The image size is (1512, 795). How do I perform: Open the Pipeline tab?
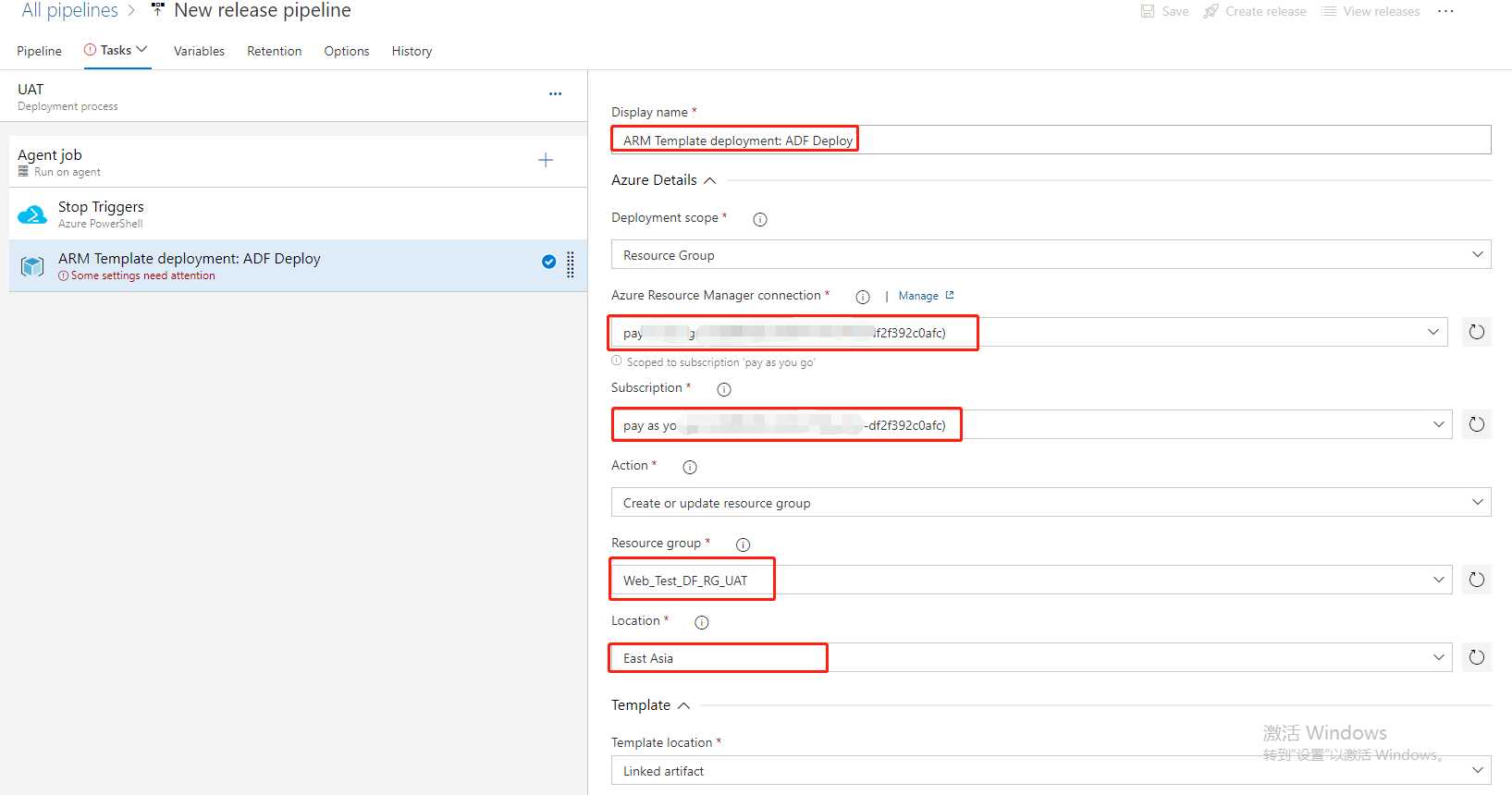[x=39, y=51]
